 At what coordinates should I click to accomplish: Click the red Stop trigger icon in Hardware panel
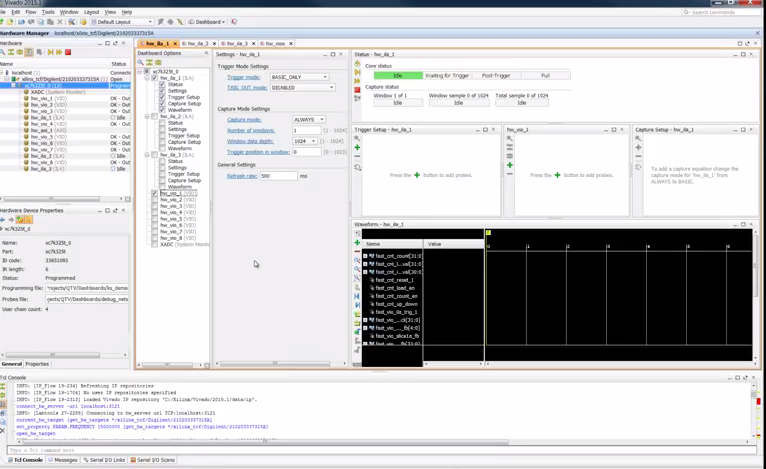68,52
